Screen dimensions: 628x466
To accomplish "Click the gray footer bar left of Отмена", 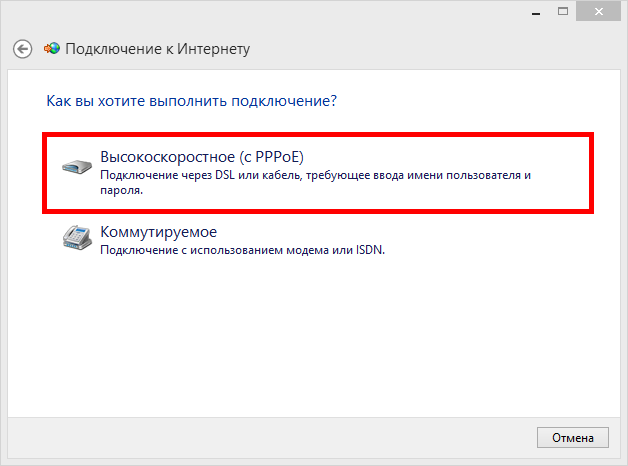I will pos(270,437).
